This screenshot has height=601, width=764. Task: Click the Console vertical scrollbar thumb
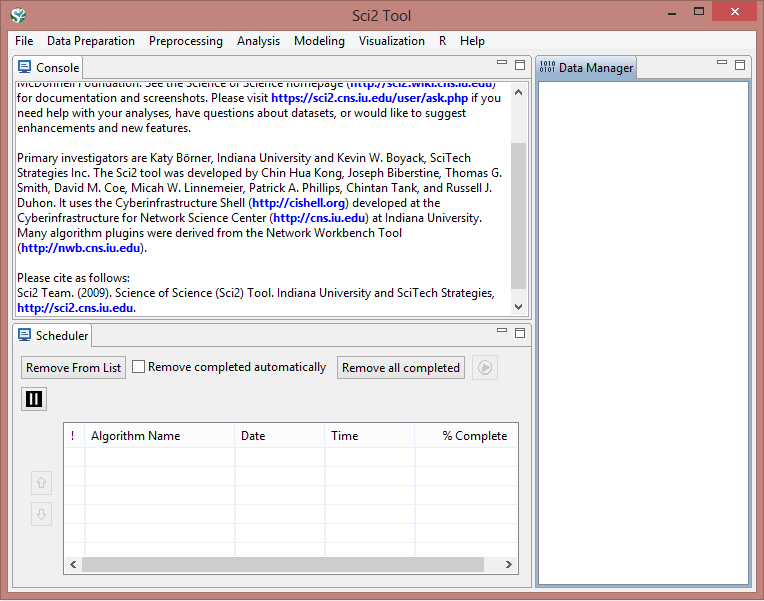click(x=518, y=215)
